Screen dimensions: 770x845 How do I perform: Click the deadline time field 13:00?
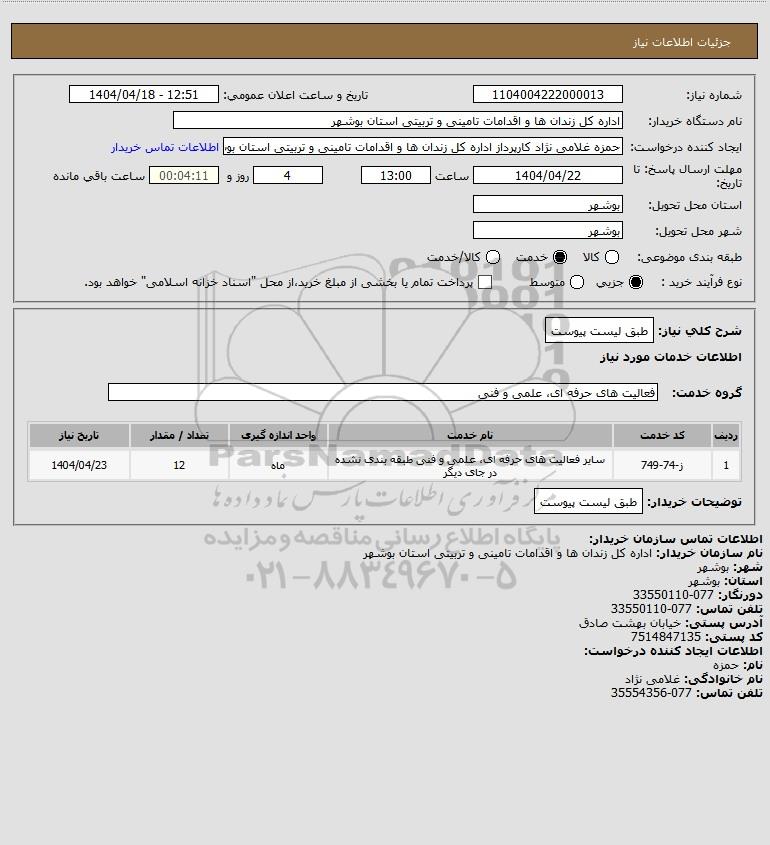396,176
